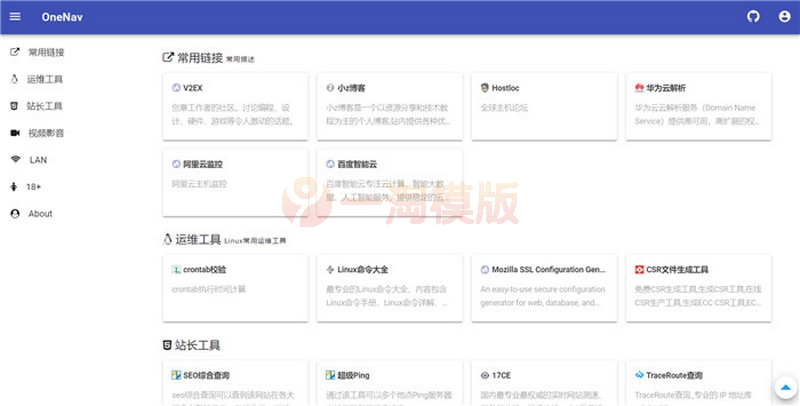800x406 pixels.
Task: Click the back-to-top arrow button
Action: (x=786, y=388)
